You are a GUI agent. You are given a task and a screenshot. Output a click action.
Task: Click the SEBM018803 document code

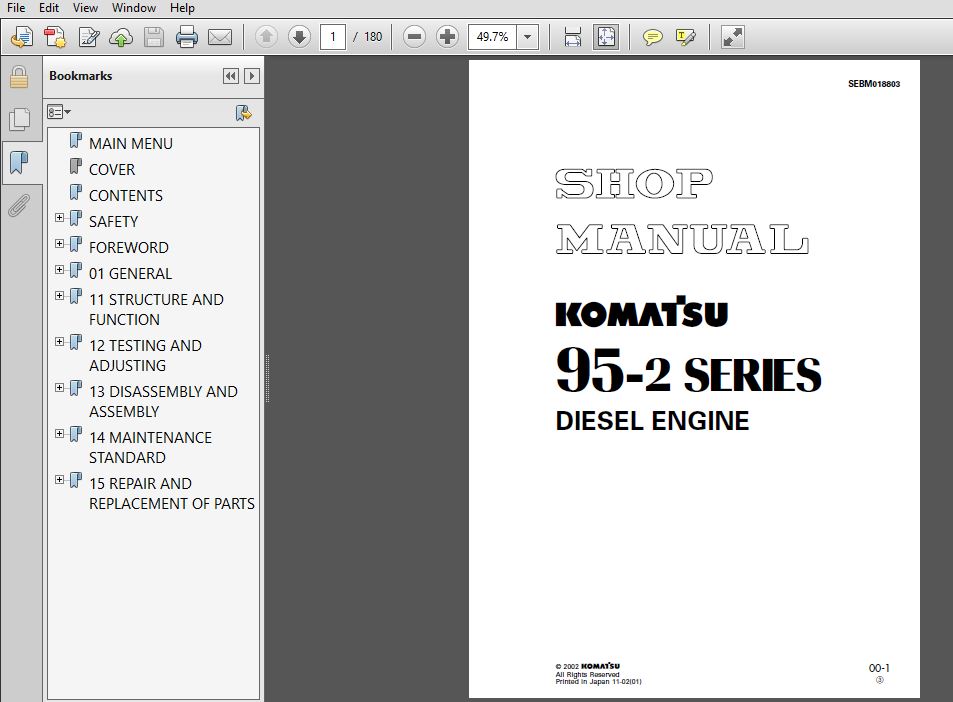(x=874, y=84)
